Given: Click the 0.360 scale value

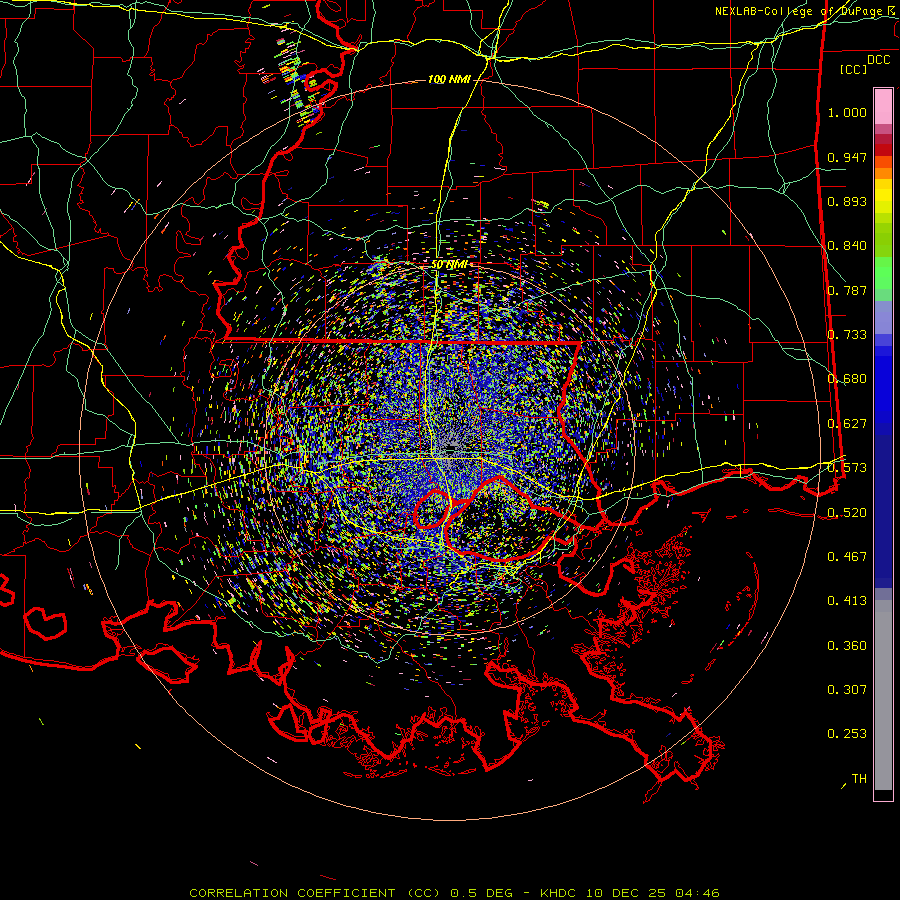Looking at the screenshot, I should coord(847,646).
